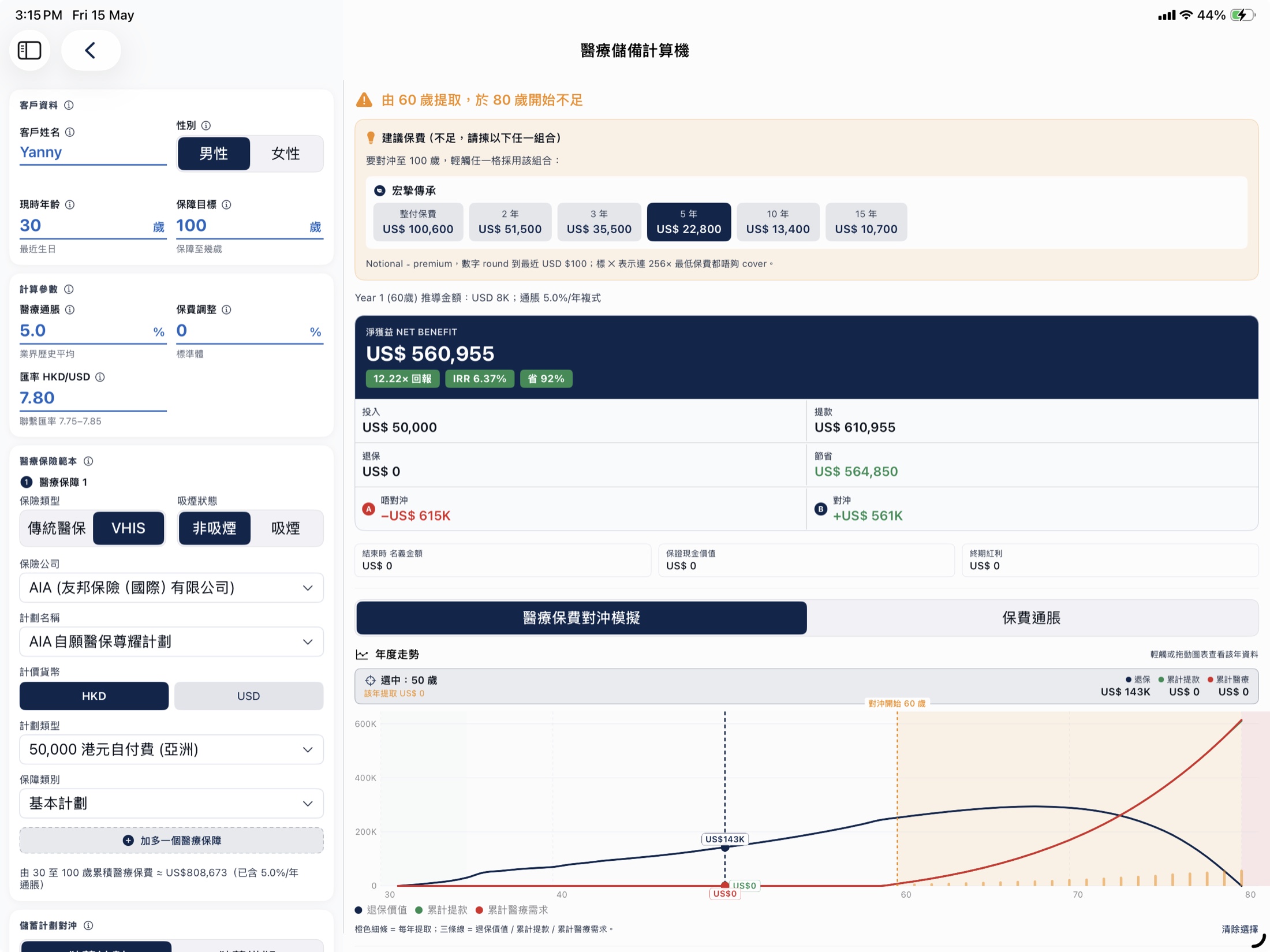Tap 對沖開始 60 歲 chart marker

[897, 704]
